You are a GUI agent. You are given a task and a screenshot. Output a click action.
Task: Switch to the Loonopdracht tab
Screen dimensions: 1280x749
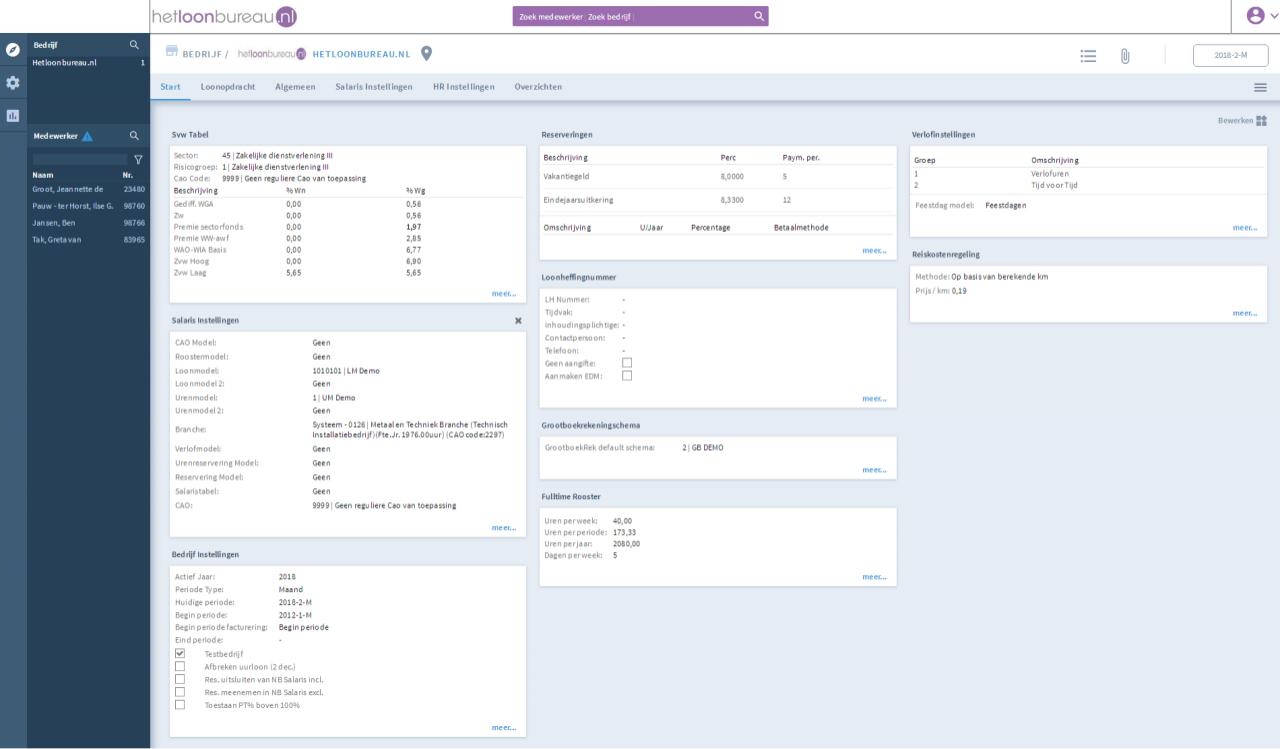click(227, 87)
